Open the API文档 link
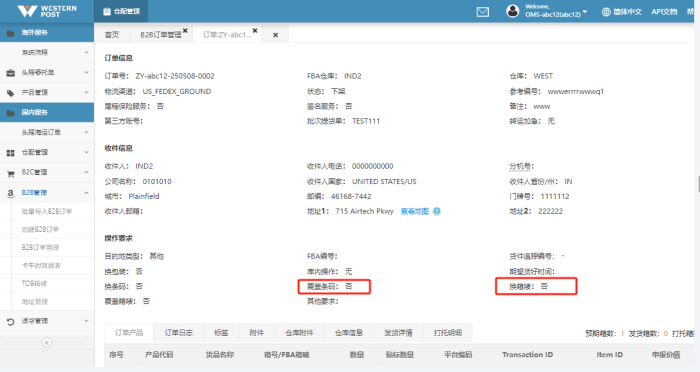 pyautogui.click(x=664, y=12)
